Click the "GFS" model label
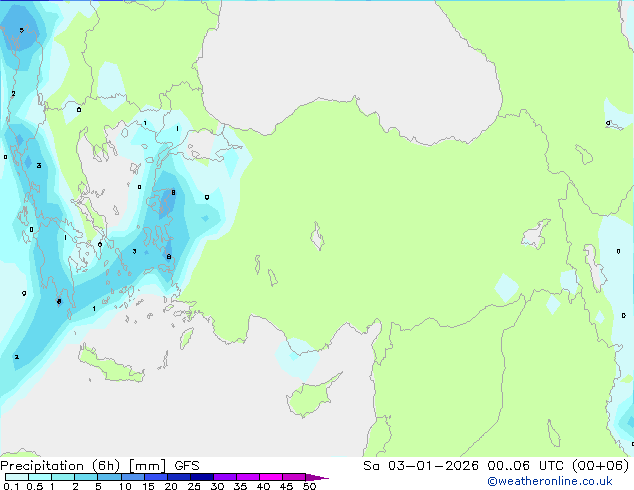Image resolution: width=634 pixels, height=490 pixels. (187, 466)
